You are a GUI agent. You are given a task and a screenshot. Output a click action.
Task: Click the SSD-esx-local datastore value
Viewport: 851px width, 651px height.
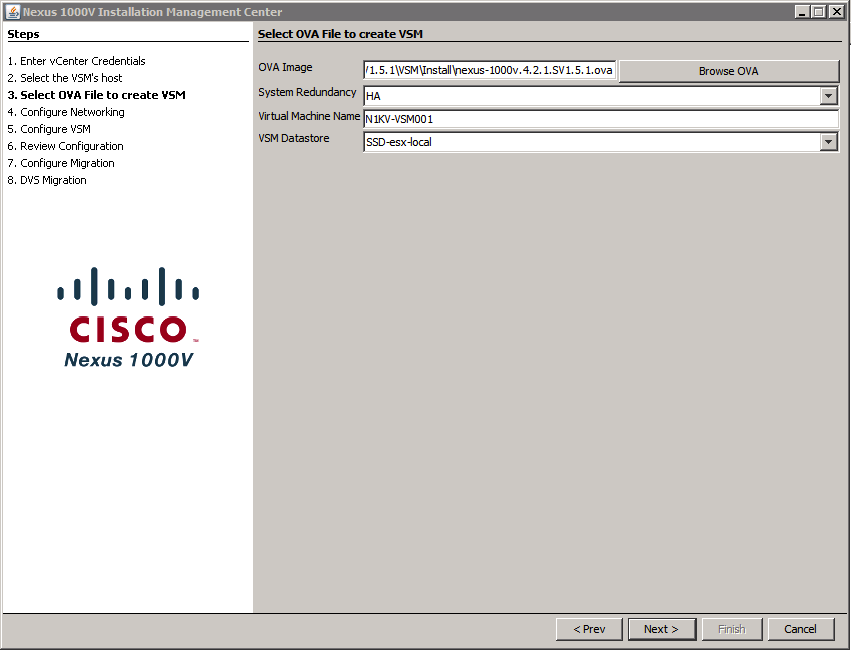[399, 142]
